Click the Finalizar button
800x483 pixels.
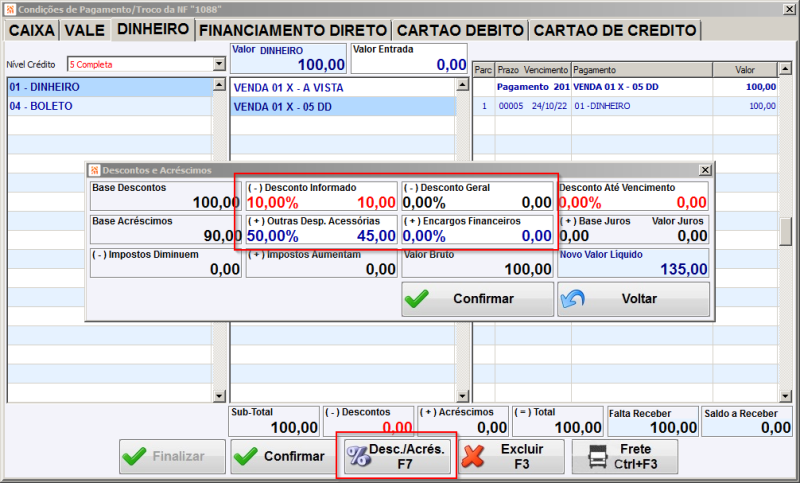point(172,456)
